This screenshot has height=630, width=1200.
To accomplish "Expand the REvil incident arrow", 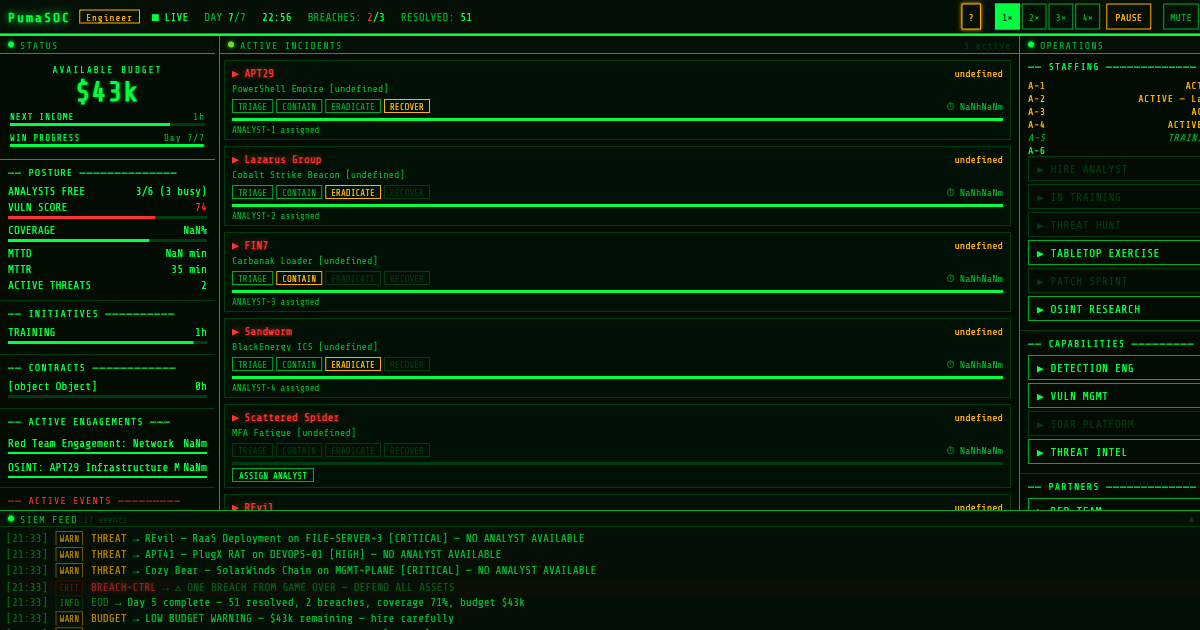I will pyautogui.click(x=236, y=507).
